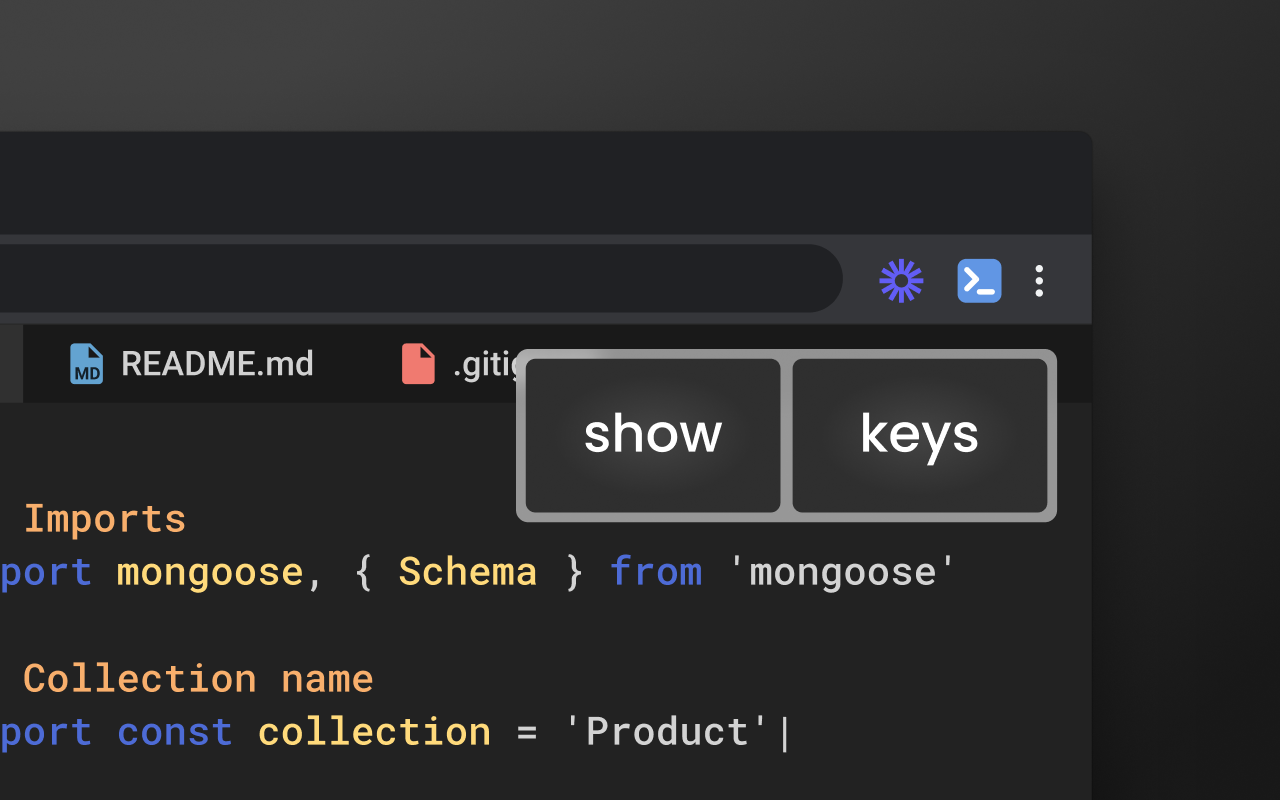
Task: Click the red .gitignore file icon
Action: coord(418,364)
